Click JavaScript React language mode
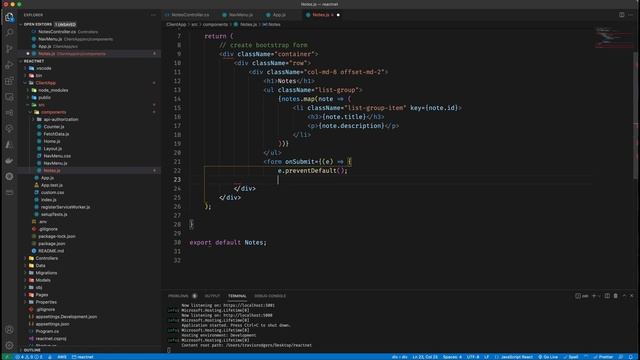Screen dimensions: 640x360 [516, 357]
